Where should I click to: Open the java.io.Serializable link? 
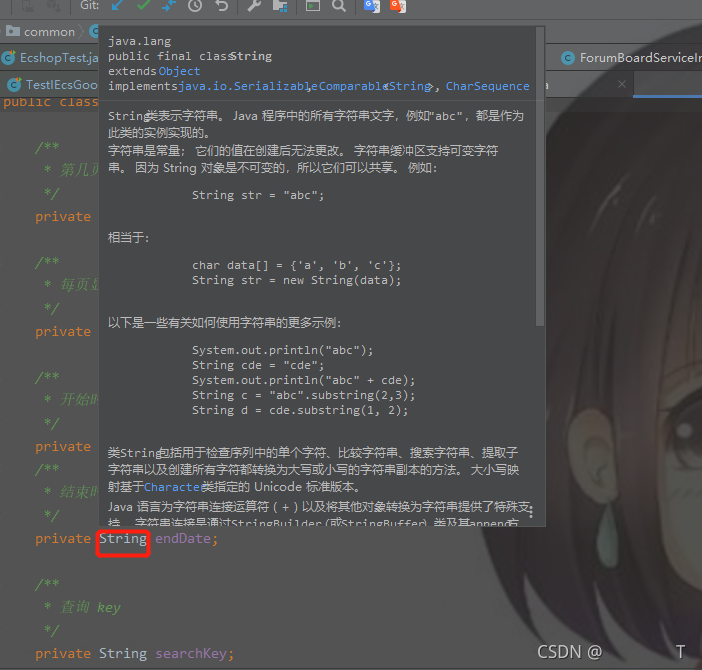coord(248,86)
